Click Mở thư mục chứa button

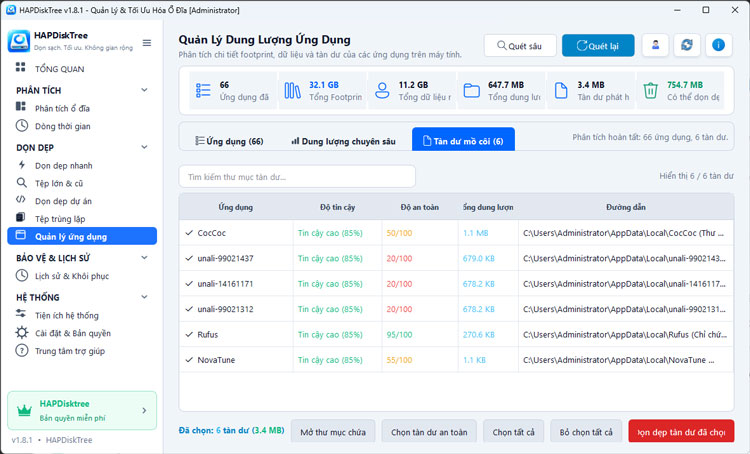pos(333,432)
